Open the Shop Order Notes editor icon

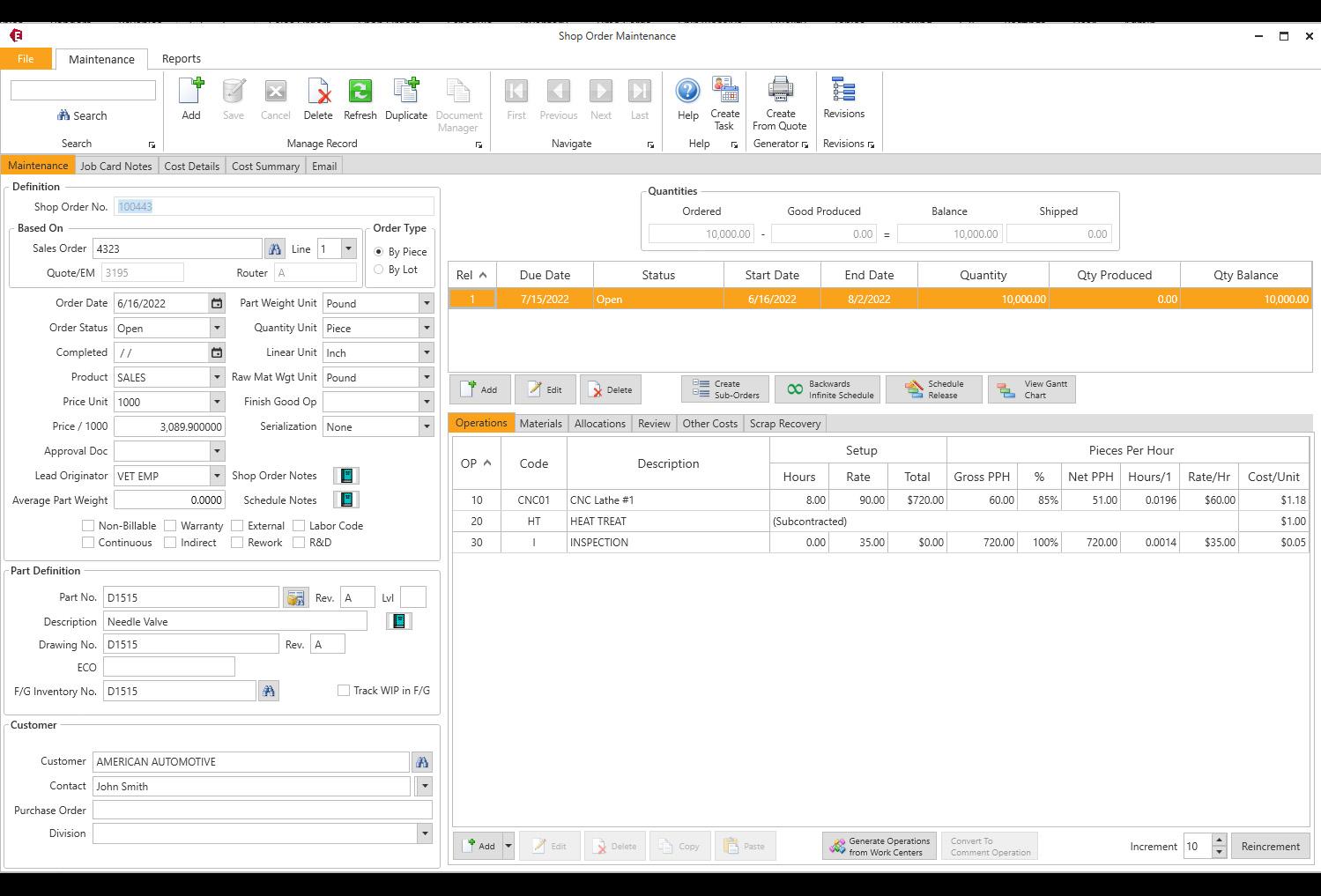(x=345, y=475)
